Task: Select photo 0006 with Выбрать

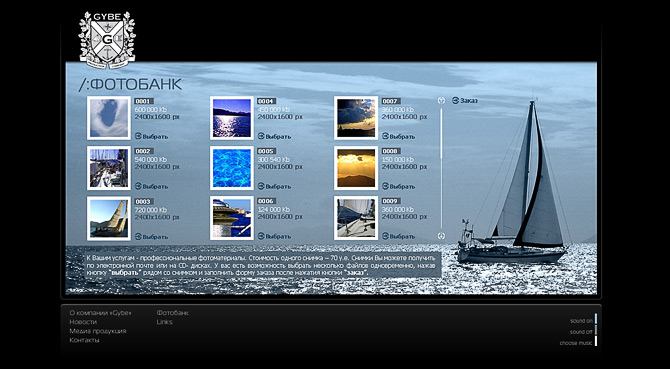Action: click(274, 236)
